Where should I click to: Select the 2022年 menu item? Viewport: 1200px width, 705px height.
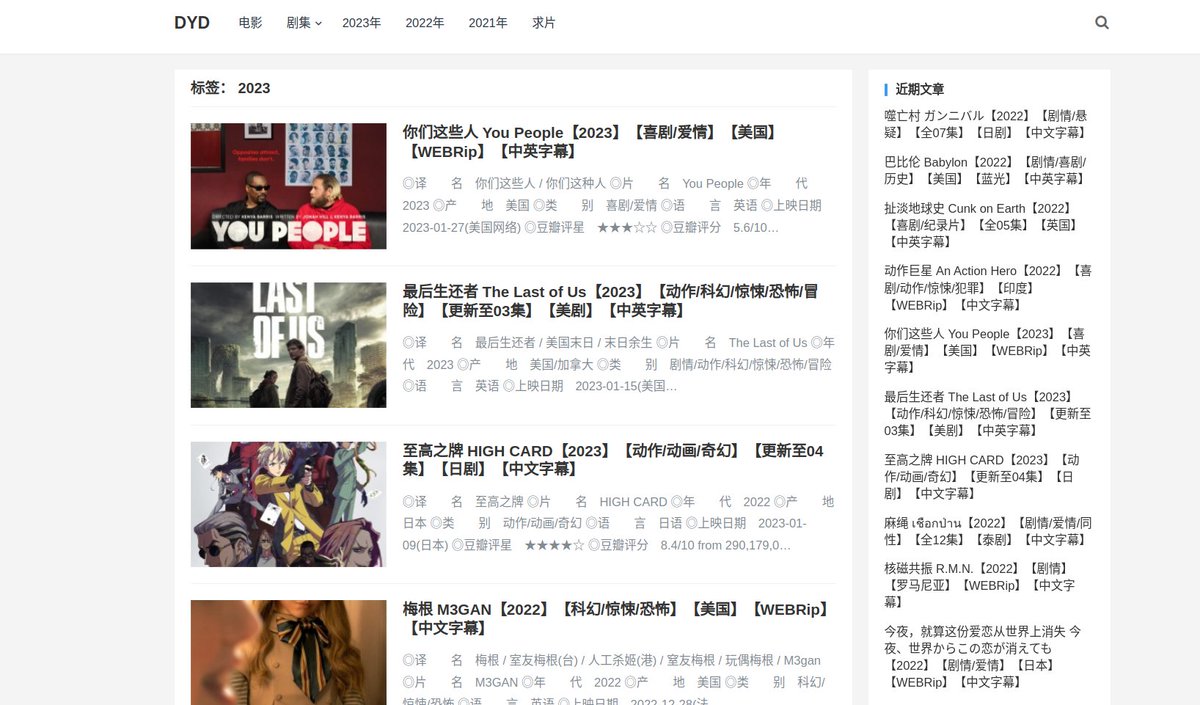pyautogui.click(x=425, y=22)
